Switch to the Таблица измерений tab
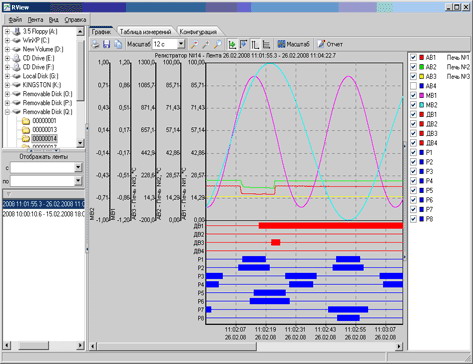 (x=145, y=32)
